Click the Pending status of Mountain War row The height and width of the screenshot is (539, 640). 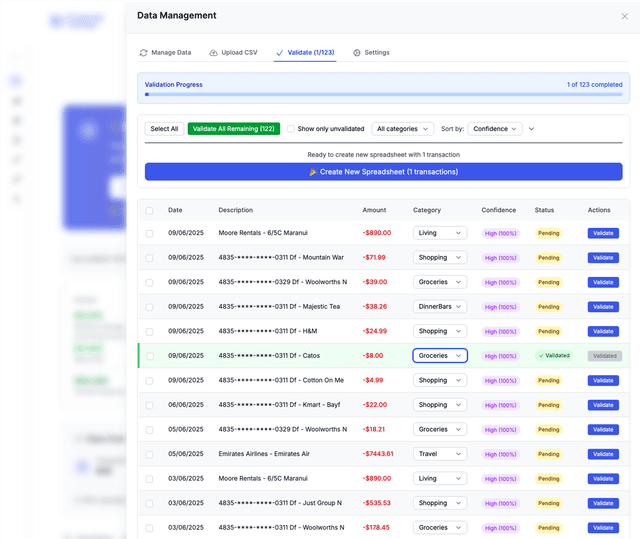coord(549,258)
